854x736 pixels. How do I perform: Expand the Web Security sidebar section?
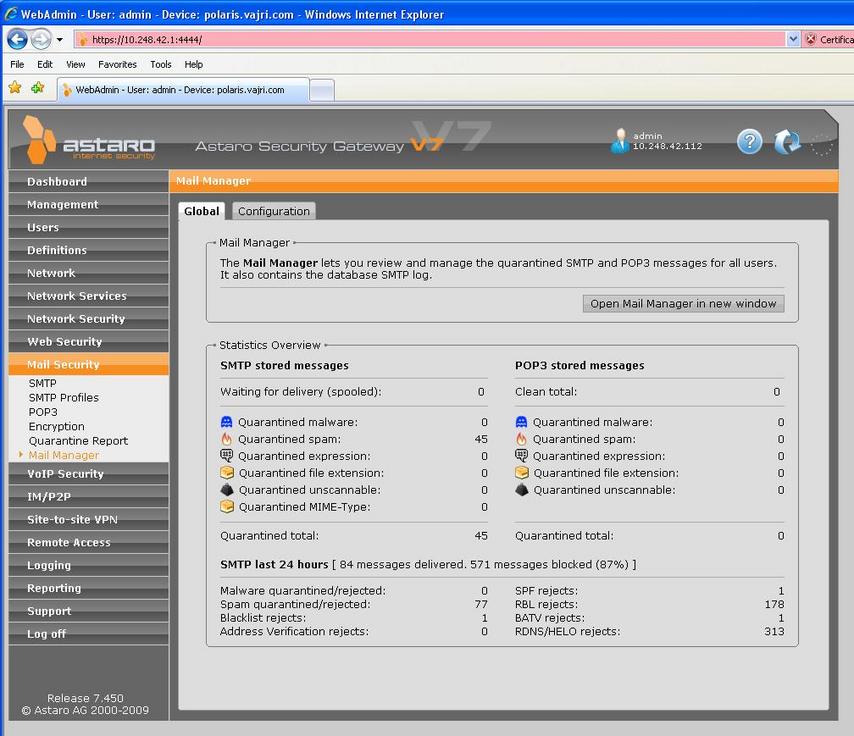click(x=88, y=342)
